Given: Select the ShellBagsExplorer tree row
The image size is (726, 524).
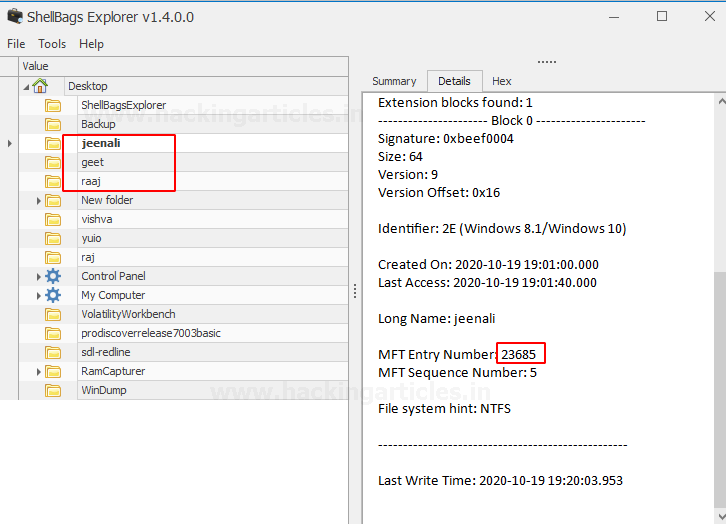Looking at the screenshot, I should pyautogui.click(x=213, y=105).
